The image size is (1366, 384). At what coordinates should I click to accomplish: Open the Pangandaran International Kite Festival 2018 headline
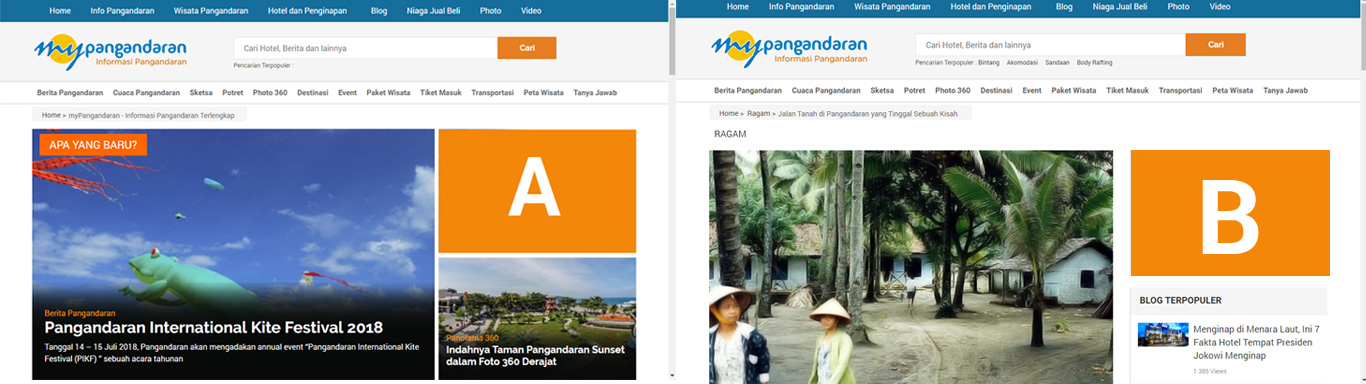coord(214,327)
